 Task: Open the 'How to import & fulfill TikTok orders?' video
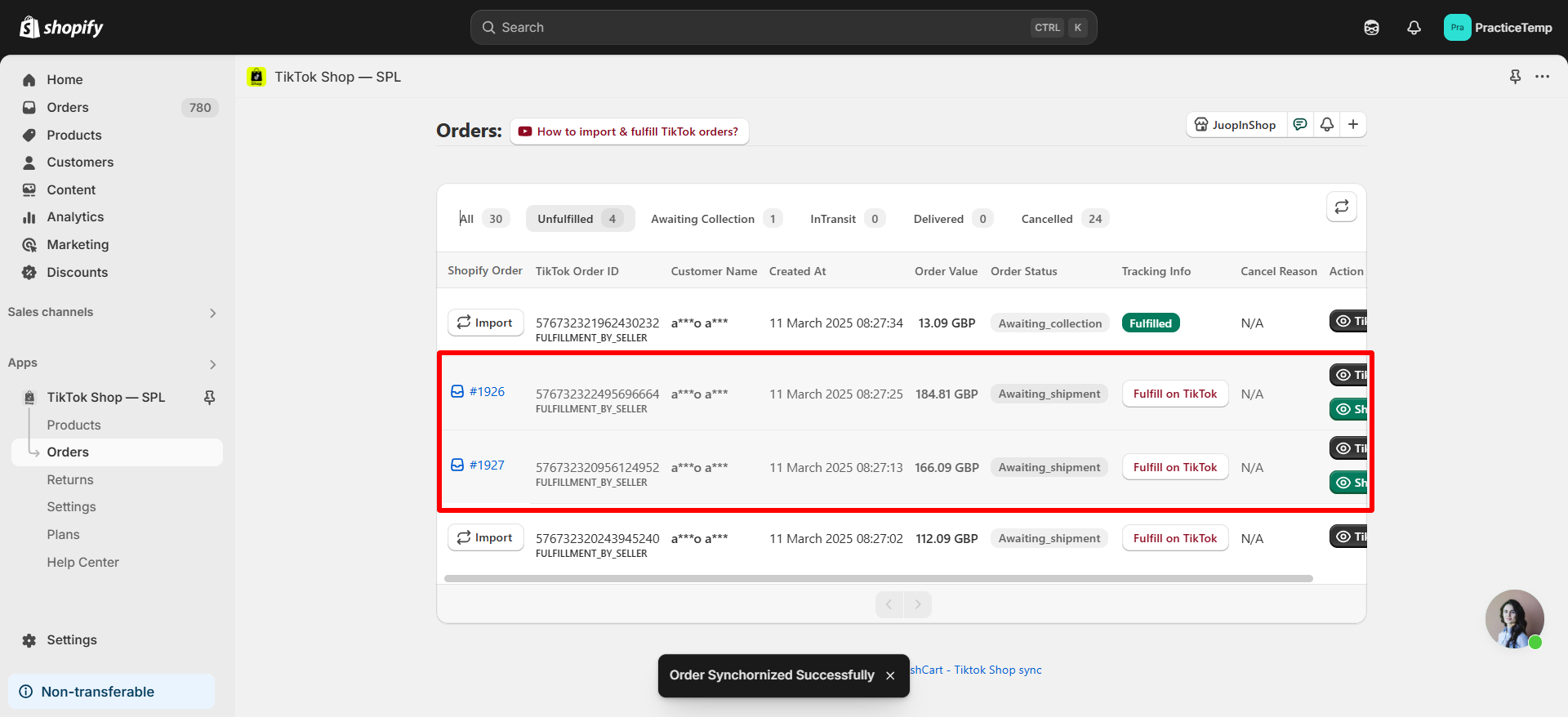(x=629, y=131)
